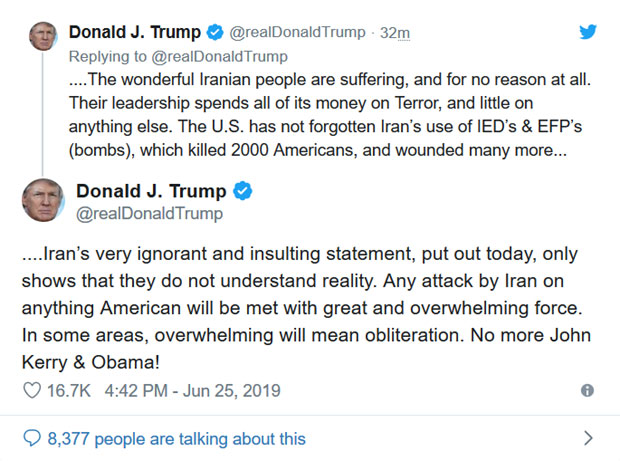Open the Donald J. Trump name in the reply tweet
The image size is (620, 461).
tap(130, 32)
